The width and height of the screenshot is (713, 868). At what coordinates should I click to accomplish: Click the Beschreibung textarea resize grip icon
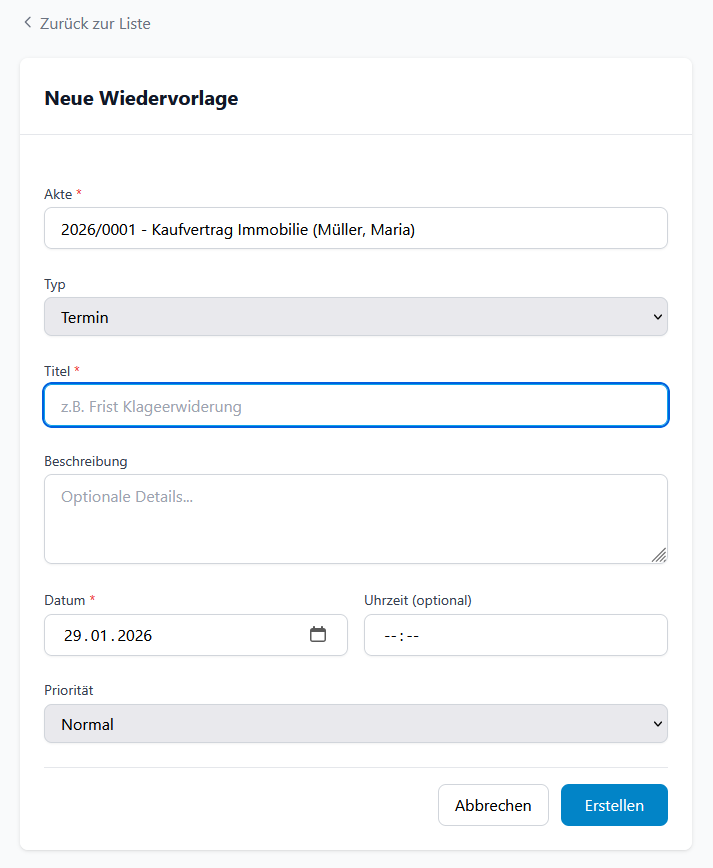tap(661, 556)
